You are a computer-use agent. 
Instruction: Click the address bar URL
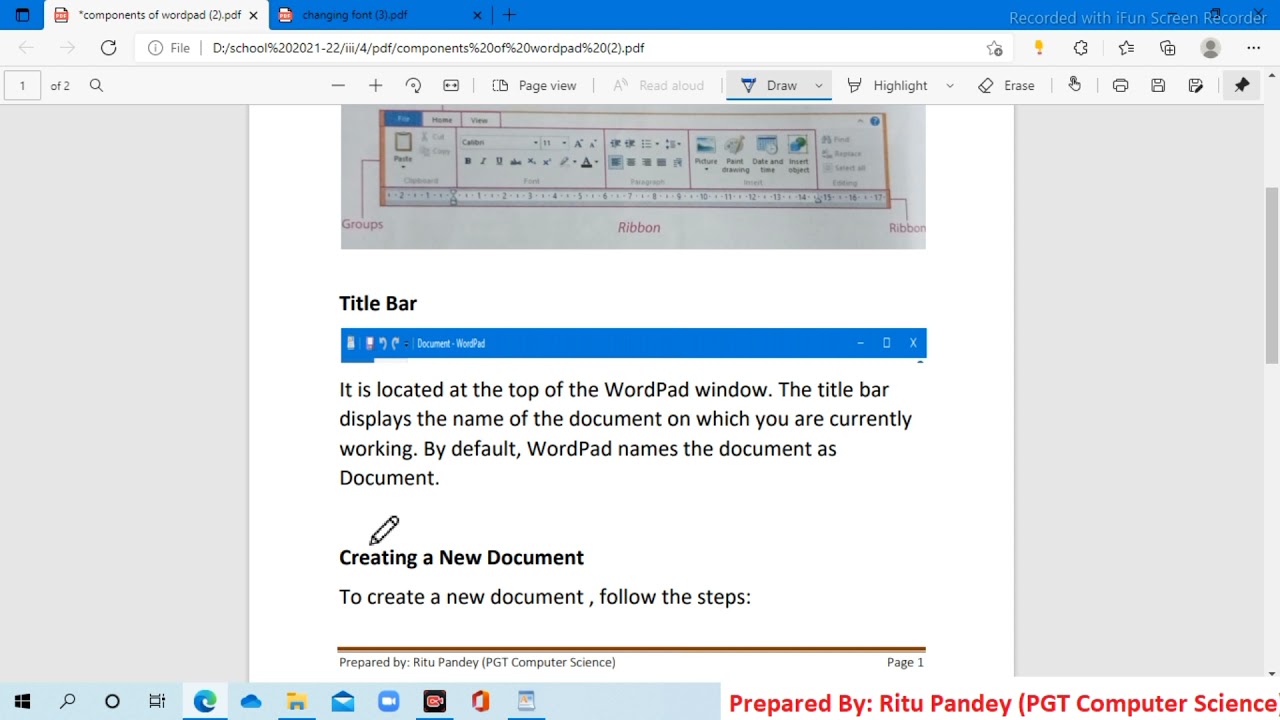(428, 47)
